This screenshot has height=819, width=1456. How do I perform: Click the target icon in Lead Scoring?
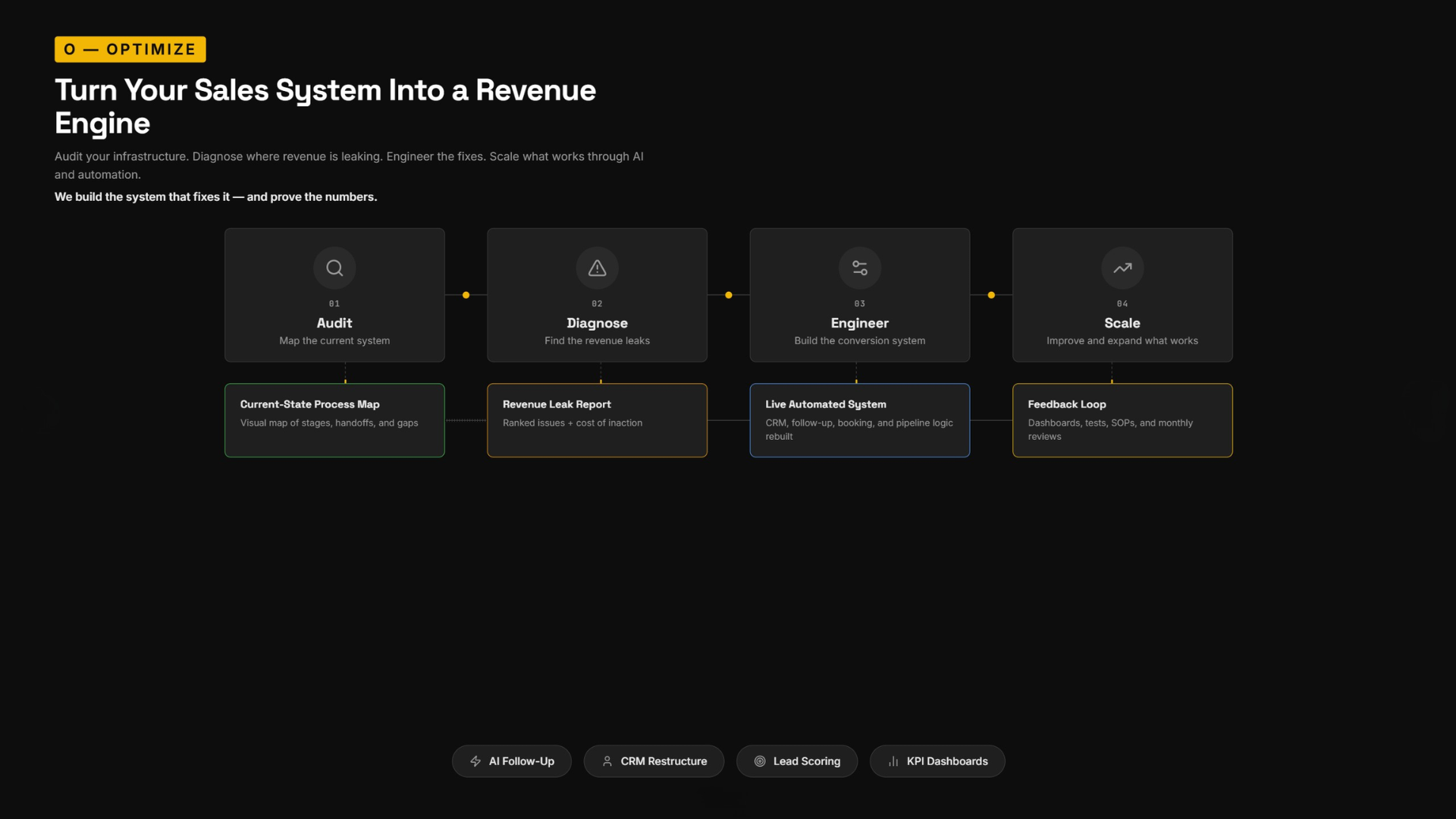760,761
